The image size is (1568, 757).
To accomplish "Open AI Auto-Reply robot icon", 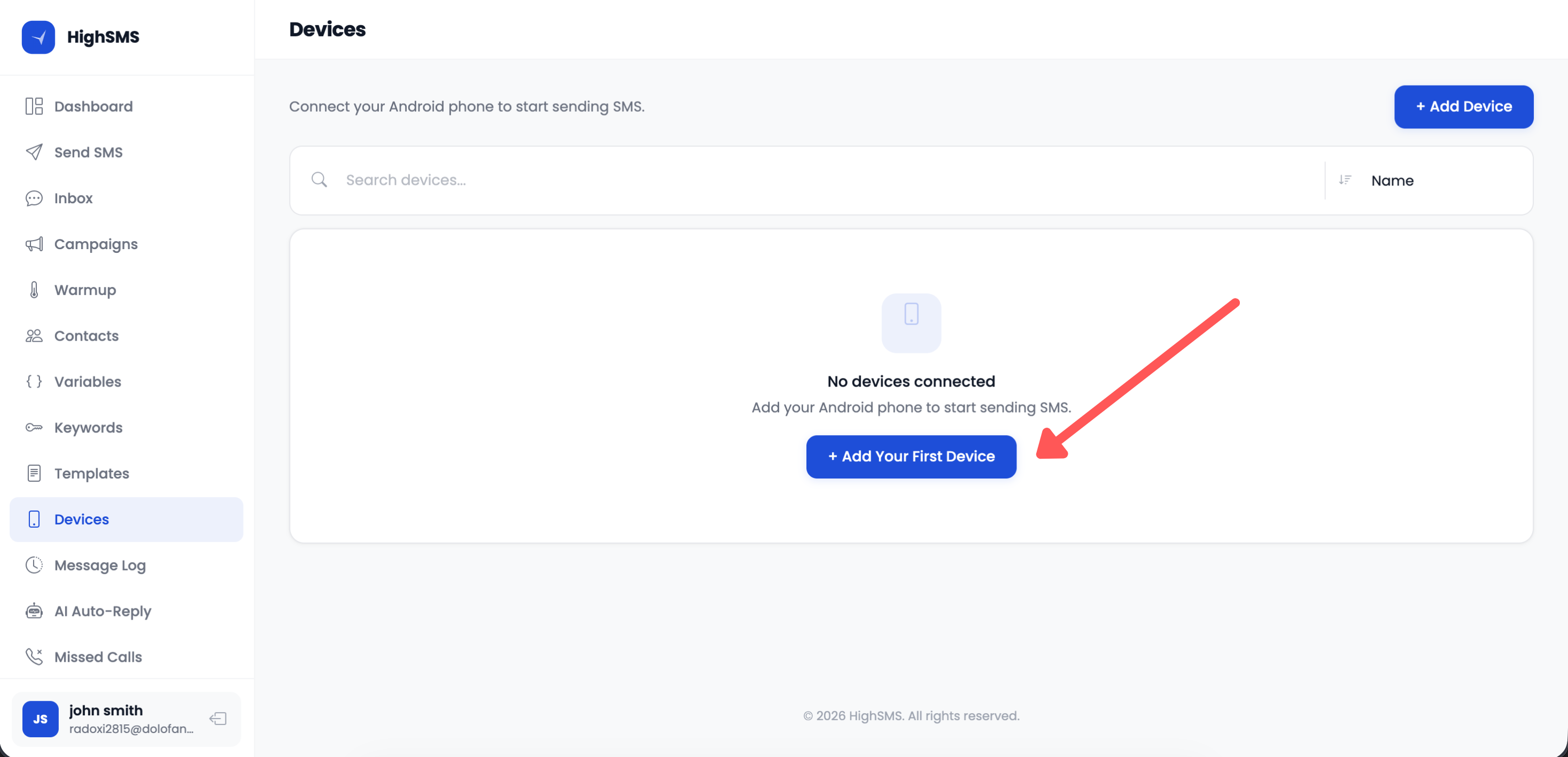I will click(x=34, y=611).
